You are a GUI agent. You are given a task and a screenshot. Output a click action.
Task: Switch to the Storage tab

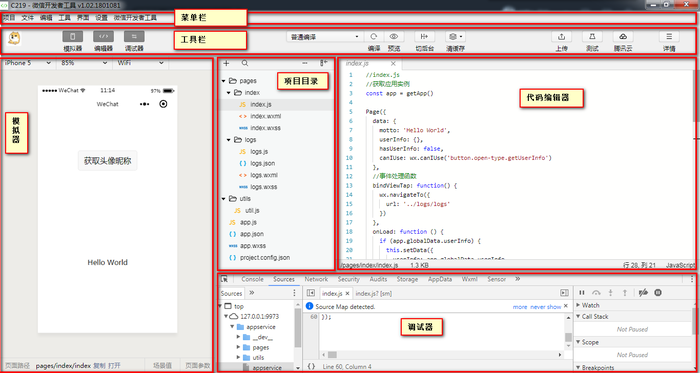(407, 279)
